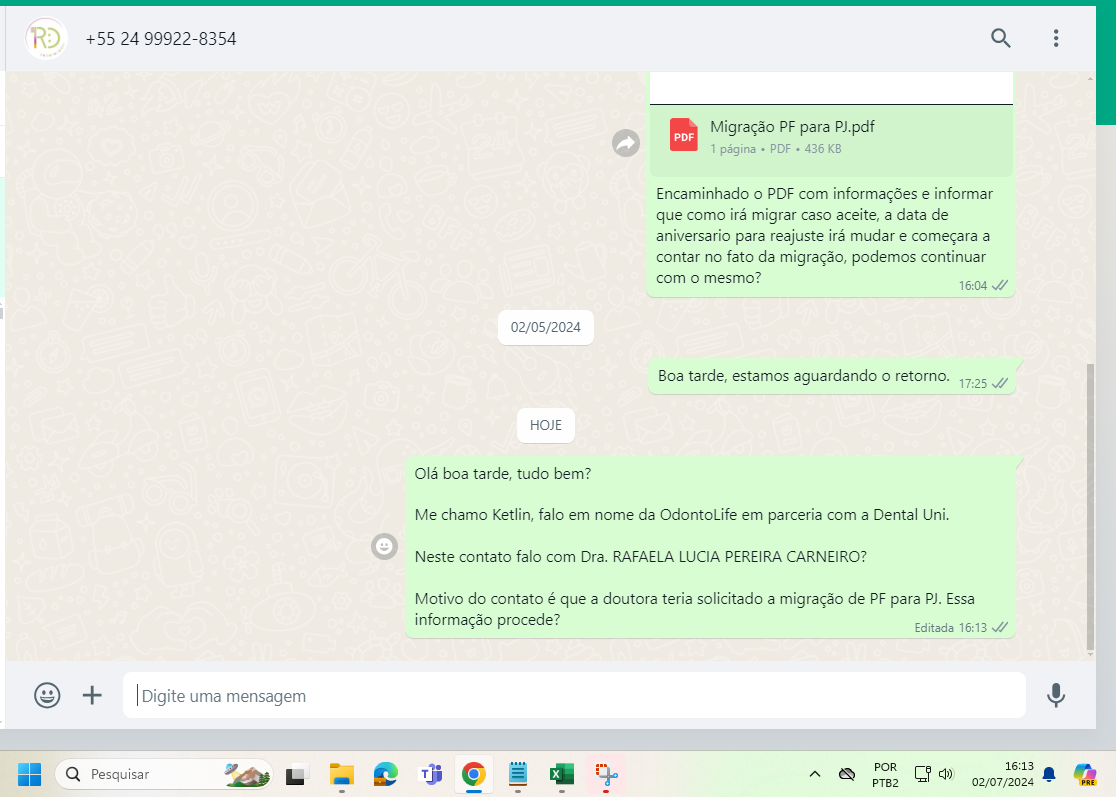
Task: Switch POR PTB2 keyboard language indicator
Action: point(885,774)
